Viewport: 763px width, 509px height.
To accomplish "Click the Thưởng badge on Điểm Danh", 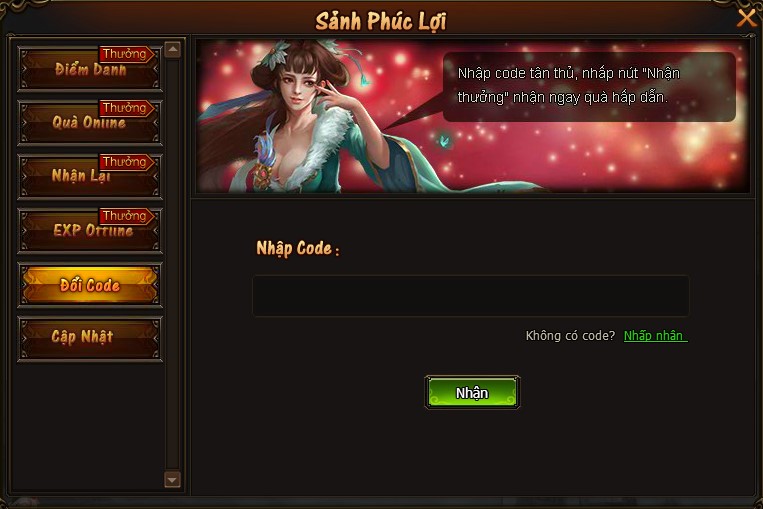I will [x=127, y=54].
